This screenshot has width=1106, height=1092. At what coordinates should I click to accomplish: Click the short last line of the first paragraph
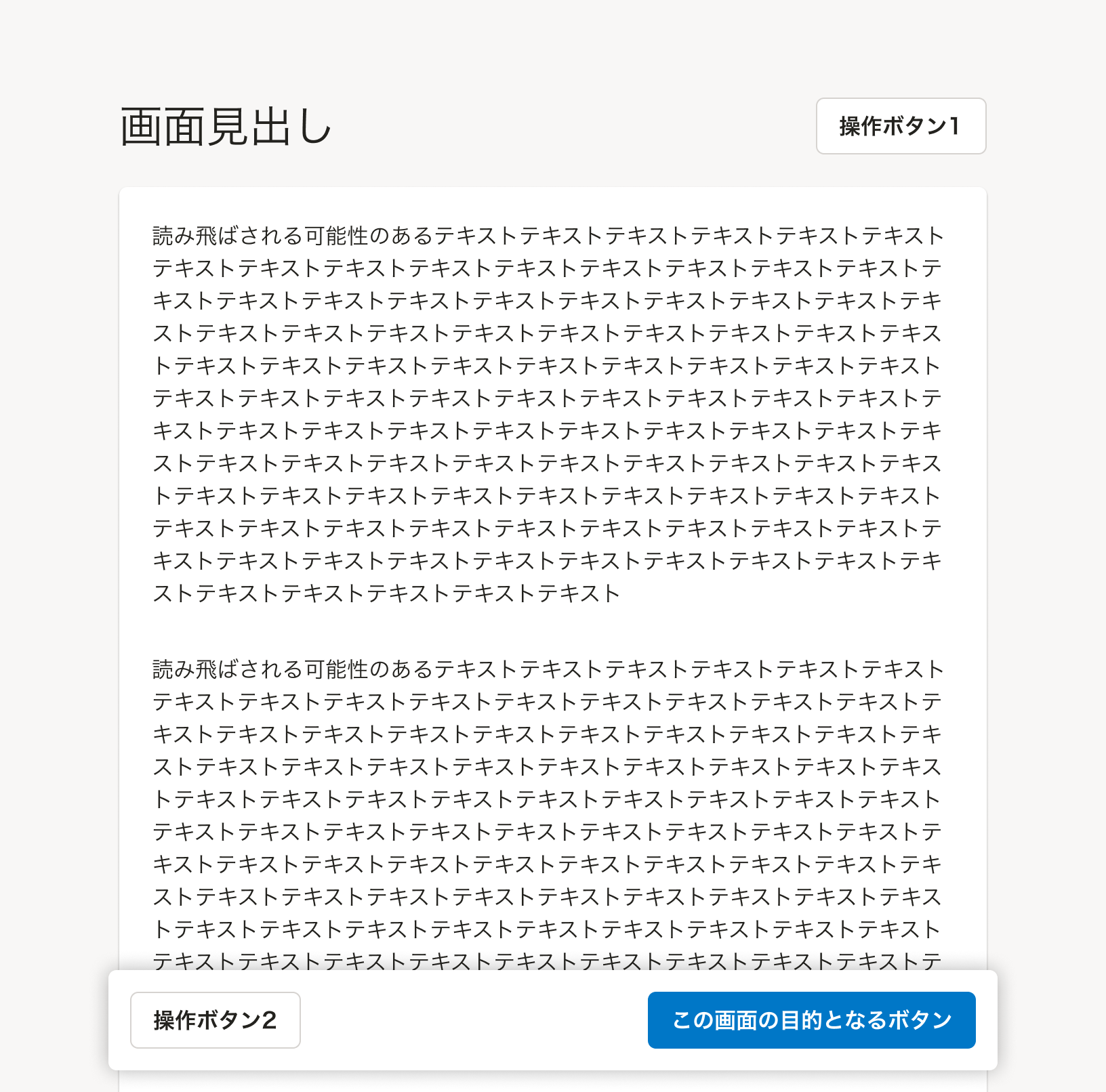pos(386,593)
